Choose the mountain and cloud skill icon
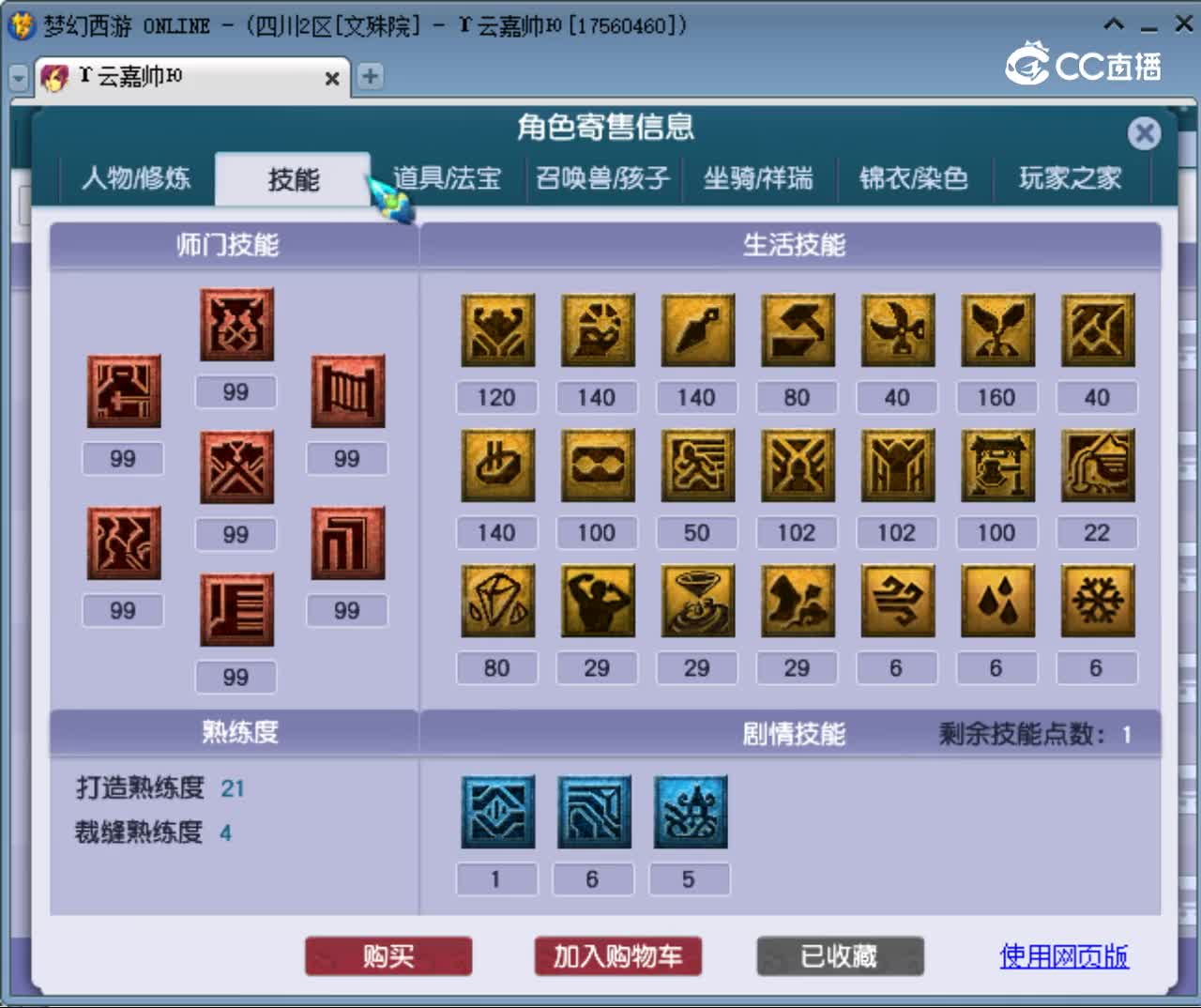Image resolution: width=1201 pixels, height=1008 pixels. (798, 601)
